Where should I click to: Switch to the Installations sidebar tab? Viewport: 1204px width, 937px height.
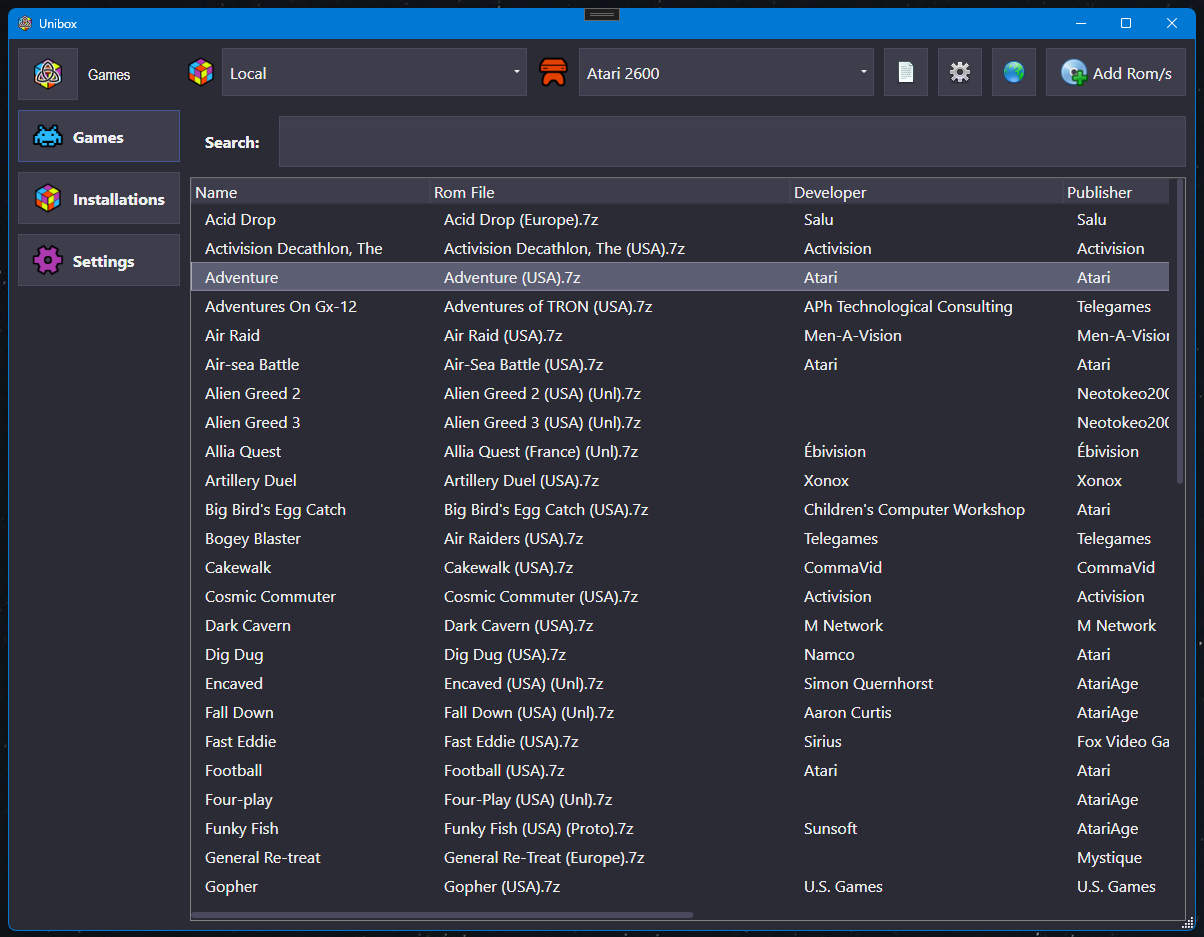pos(99,198)
